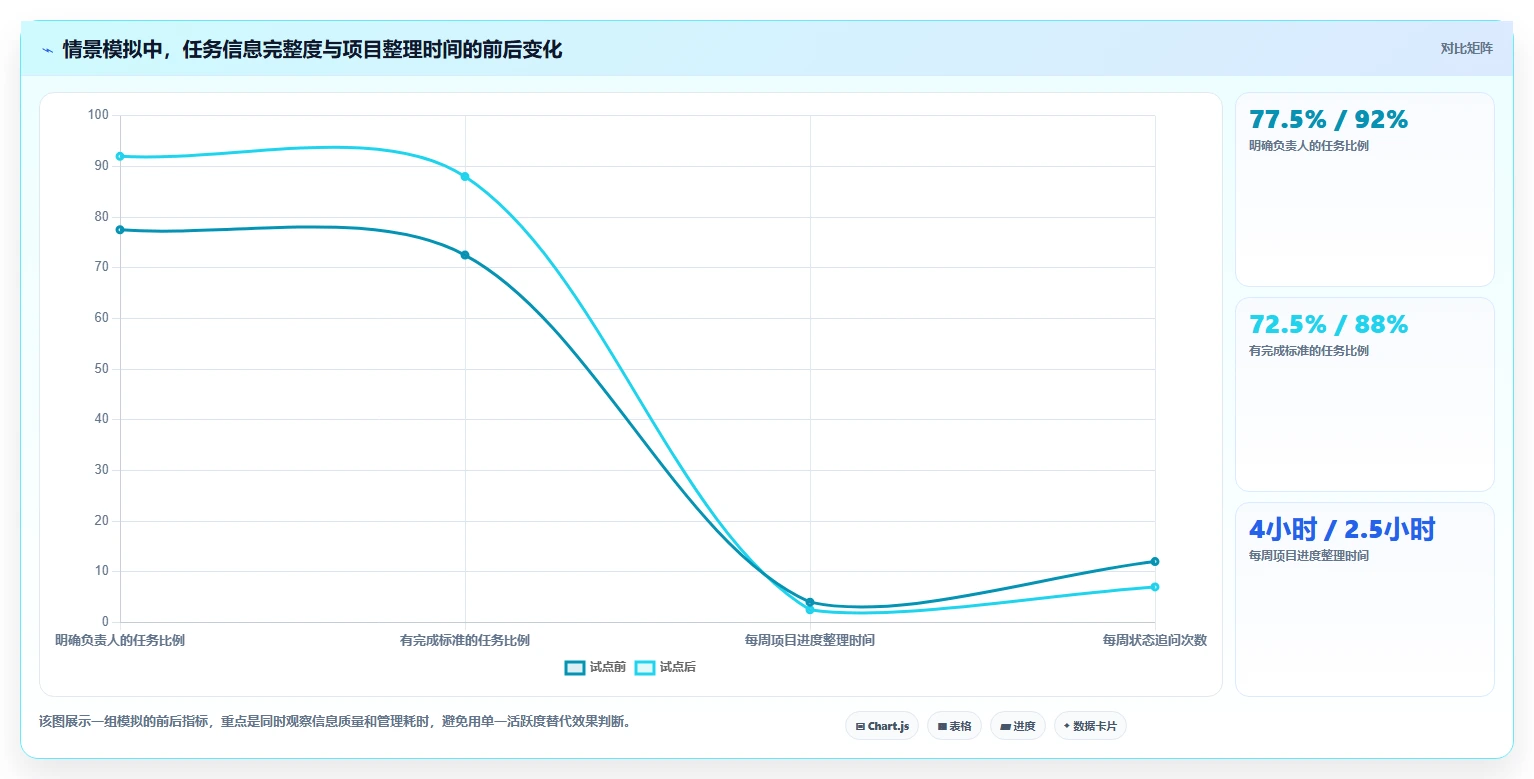1534x779 pixels.
Task: Click the 数据卡片 tag chip
Action: (x=1090, y=726)
